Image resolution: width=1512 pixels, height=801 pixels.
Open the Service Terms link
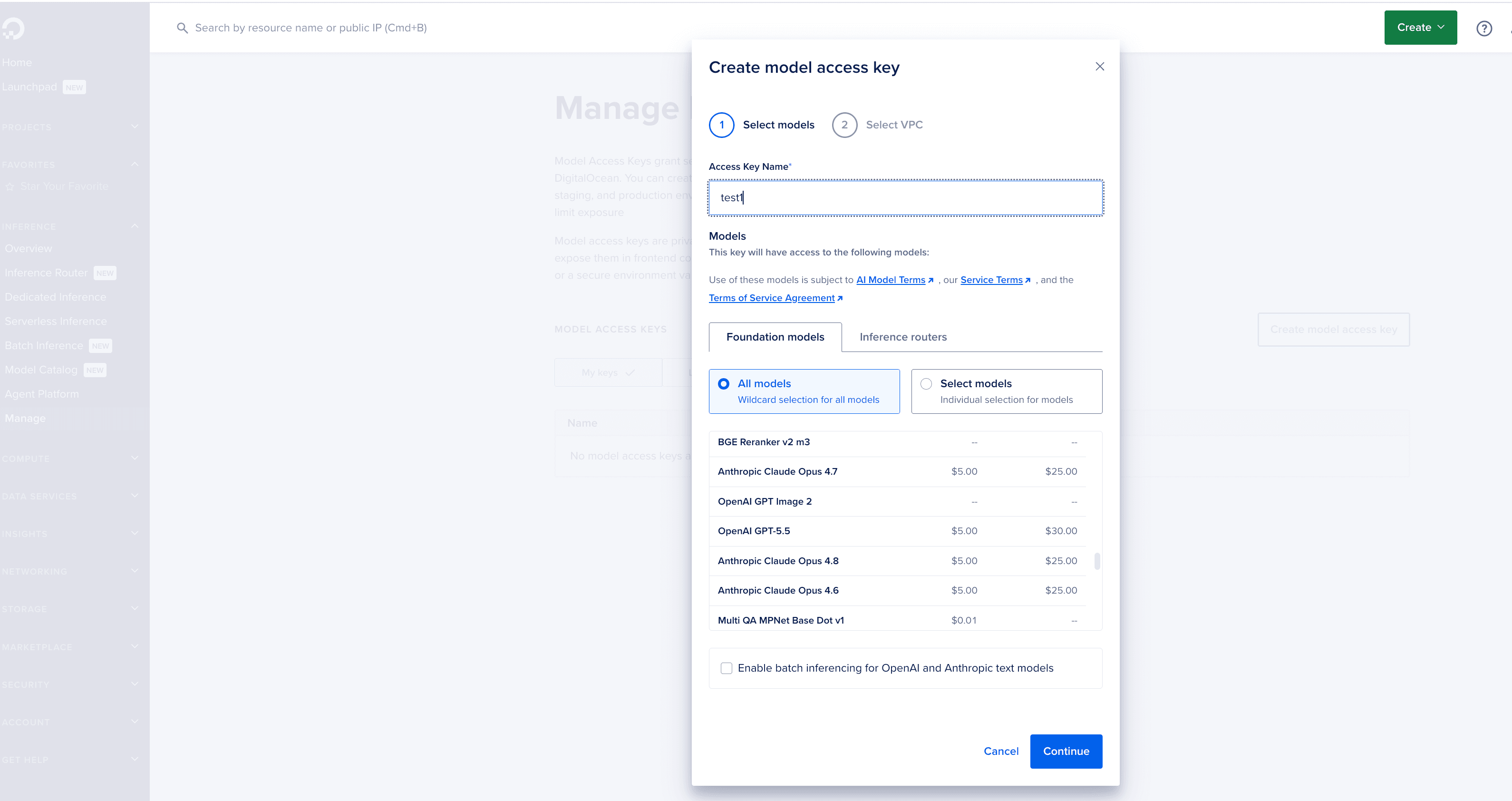[995, 280]
